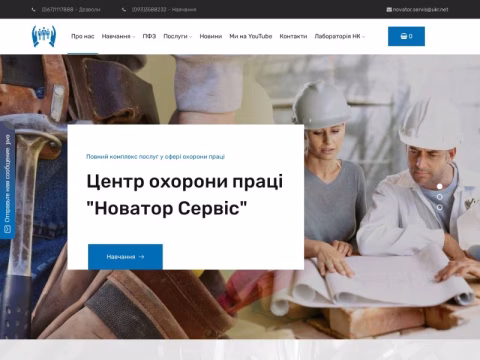Viewport: 480px width, 360px height.
Task: Open the shopping cart basket button
Action: click(406, 36)
